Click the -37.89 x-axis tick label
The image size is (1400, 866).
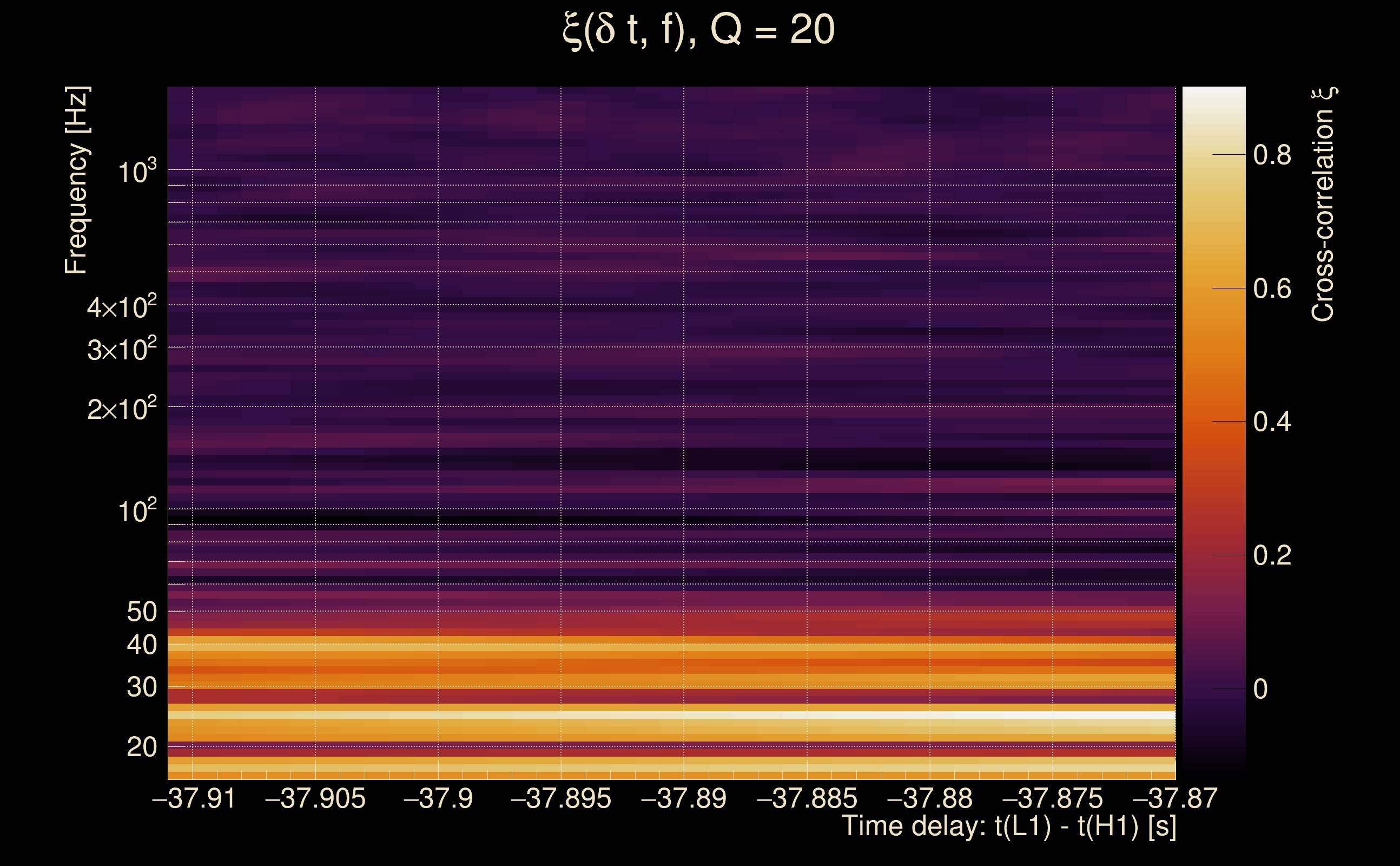tap(683, 798)
